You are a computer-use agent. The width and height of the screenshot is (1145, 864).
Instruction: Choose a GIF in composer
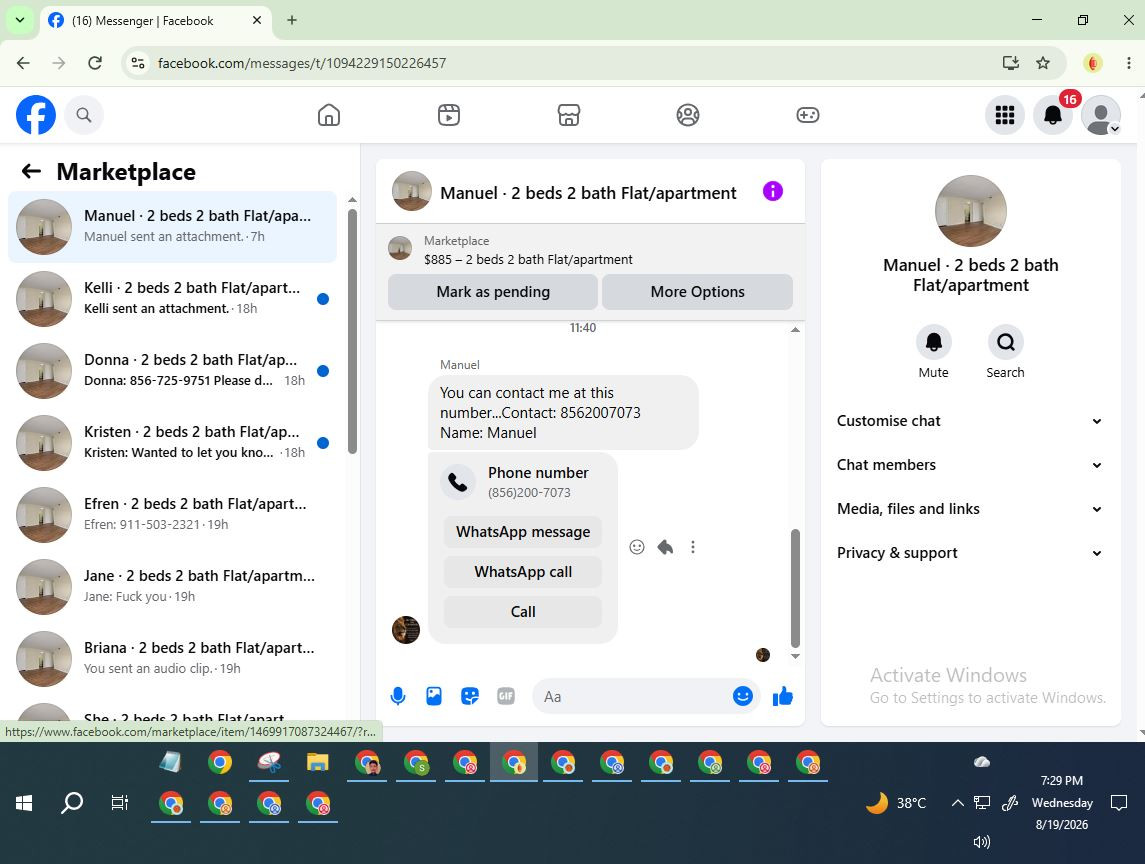506,696
